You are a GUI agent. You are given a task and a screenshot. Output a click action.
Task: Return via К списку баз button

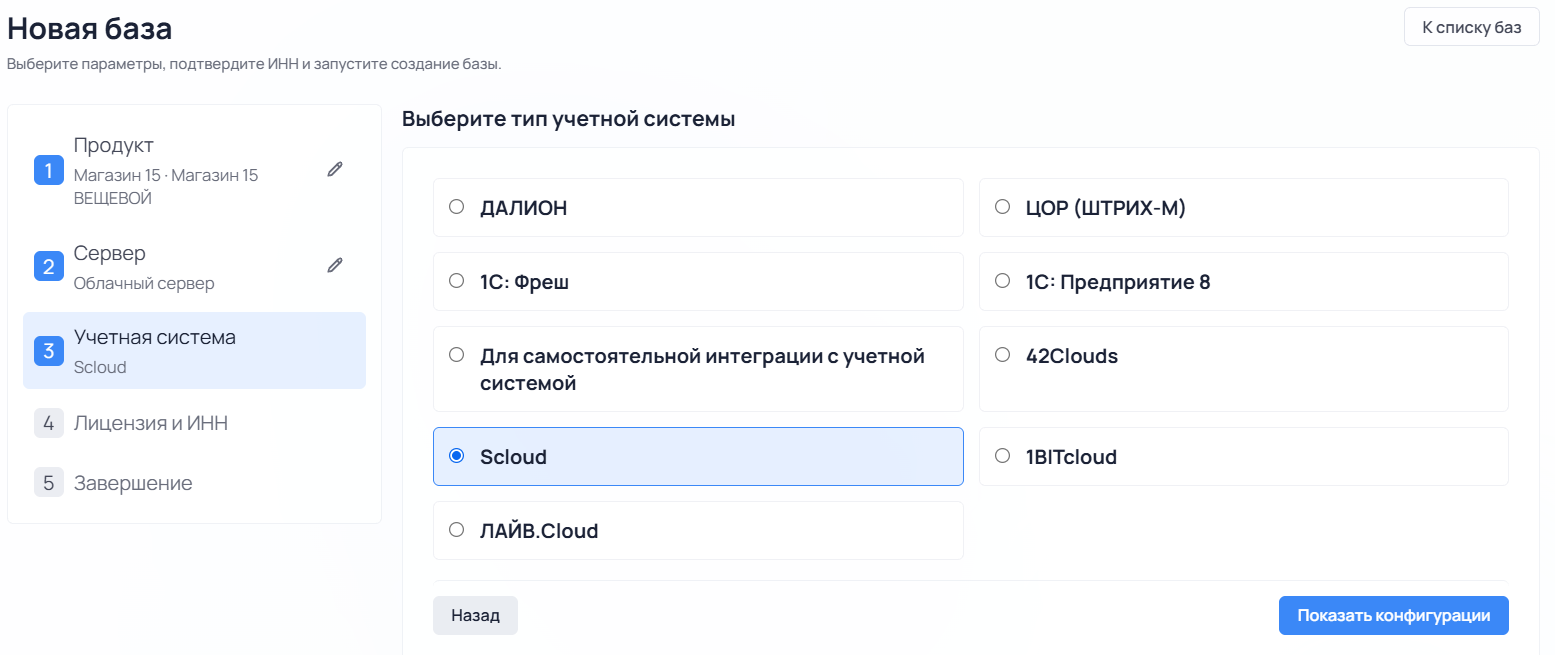pyautogui.click(x=1472, y=27)
